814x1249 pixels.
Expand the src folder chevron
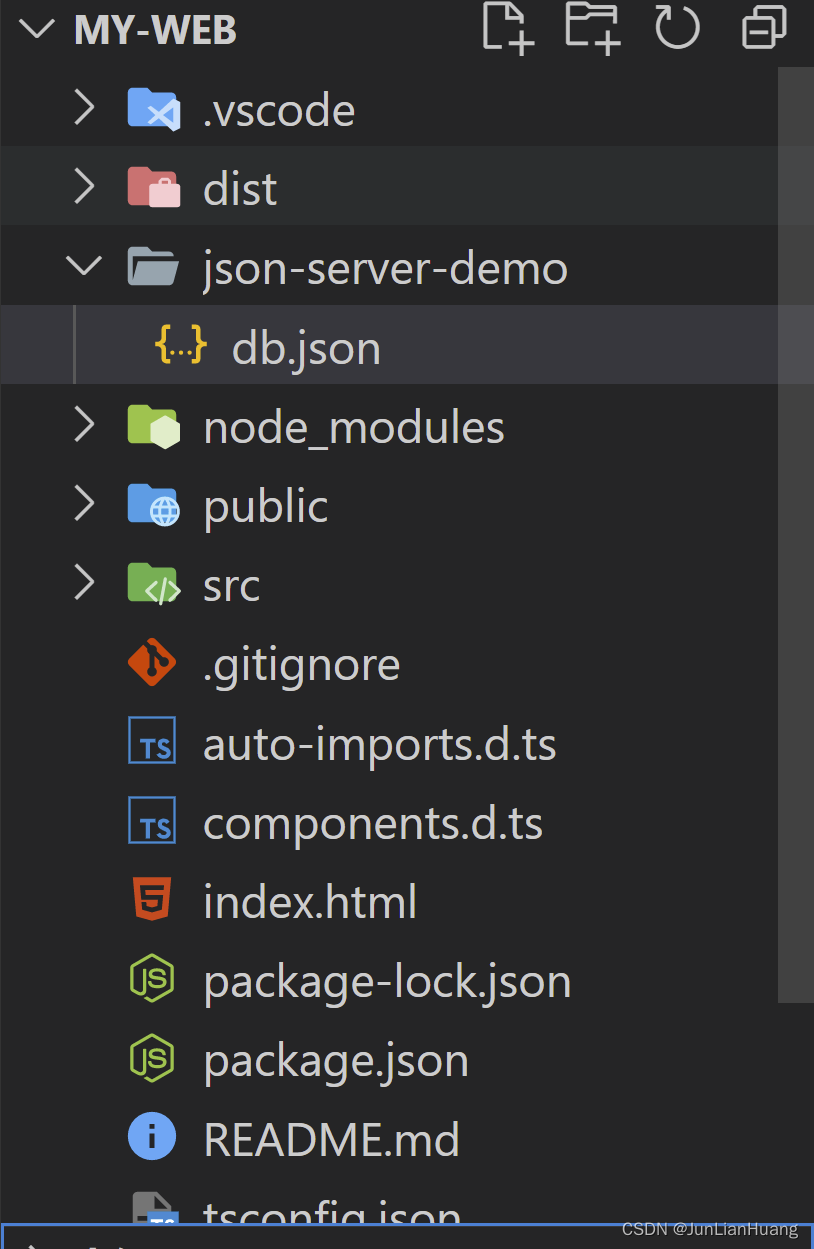(x=85, y=583)
